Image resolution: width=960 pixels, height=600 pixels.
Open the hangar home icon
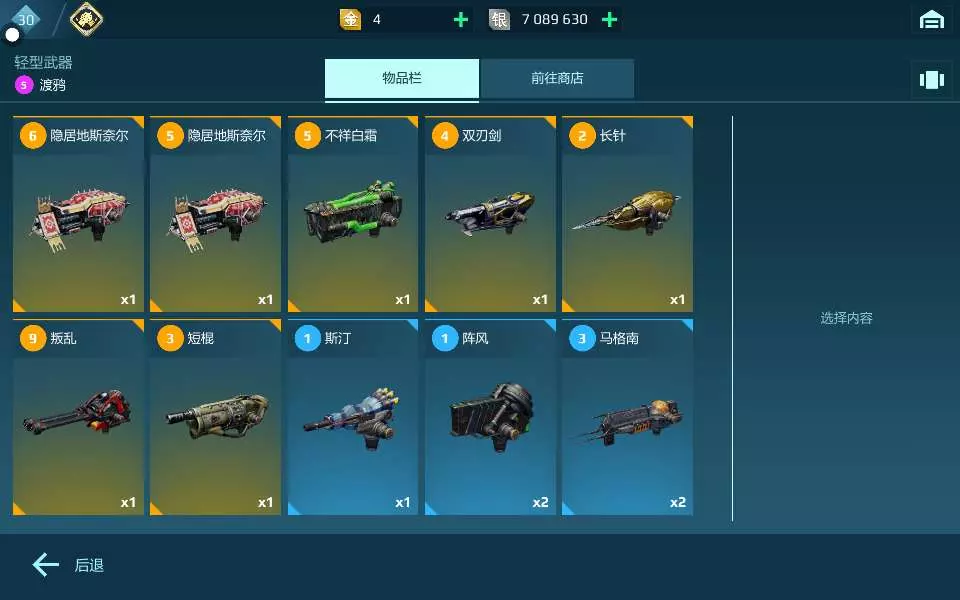931,20
